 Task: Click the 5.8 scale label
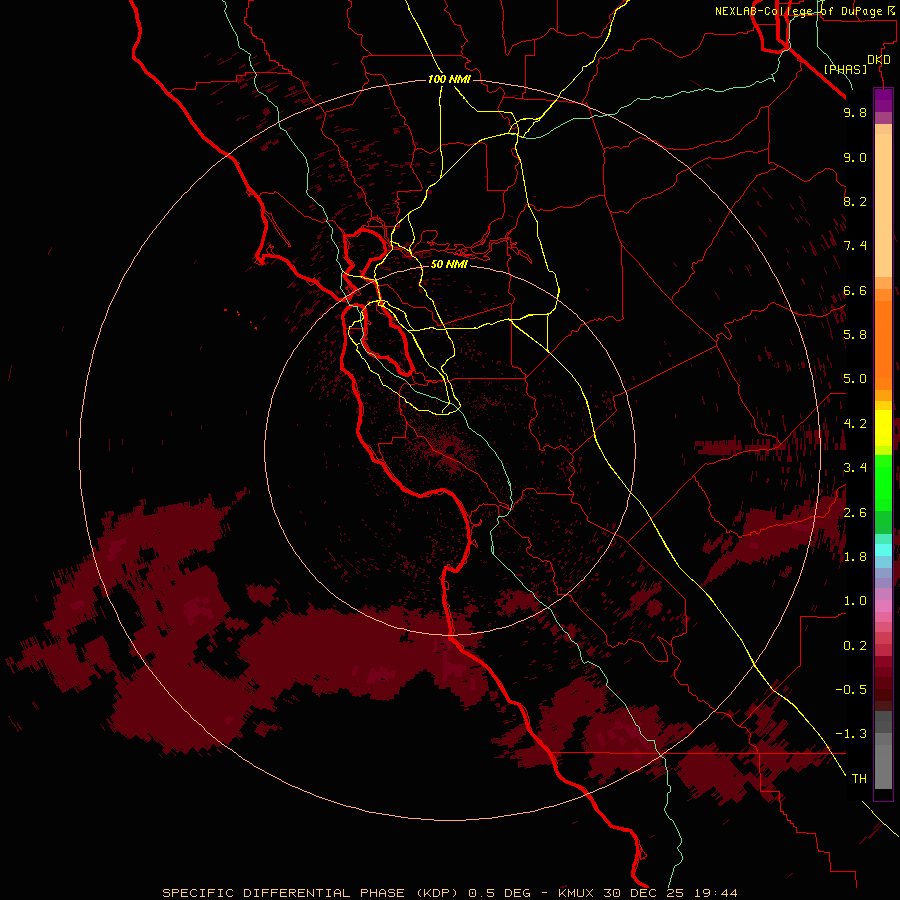pyautogui.click(x=855, y=335)
